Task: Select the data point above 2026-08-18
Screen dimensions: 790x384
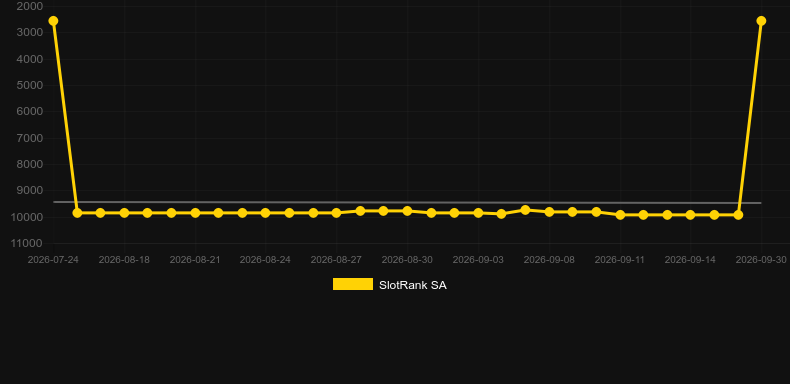Action: tap(124, 213)
